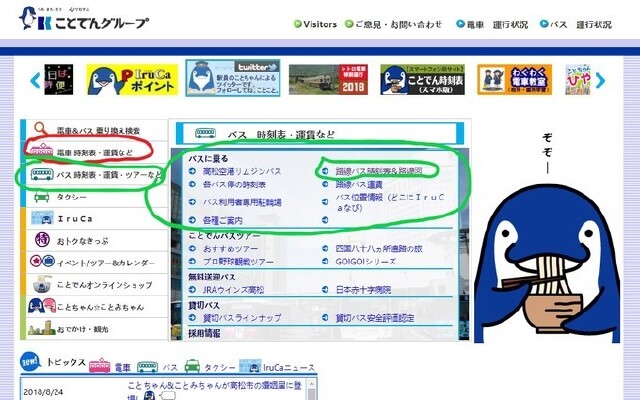640x400 pixels.
Task: Click the event star and bag icon
Action: point(42,261)
